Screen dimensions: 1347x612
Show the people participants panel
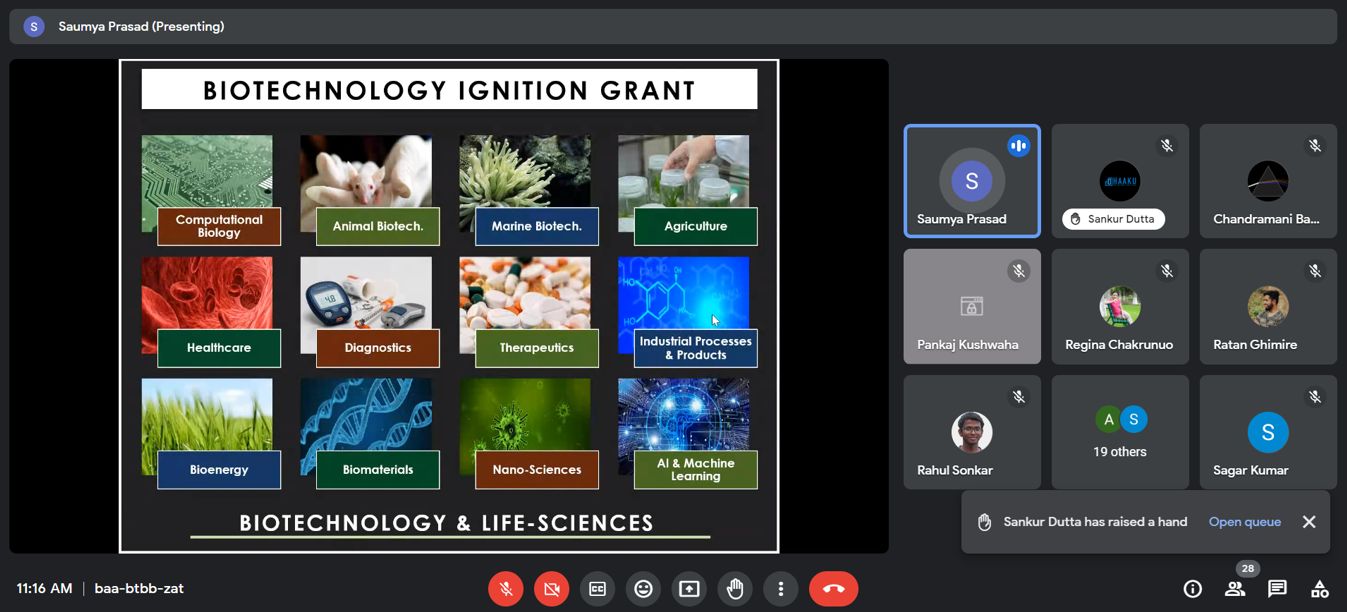[x=1235, y=589]
